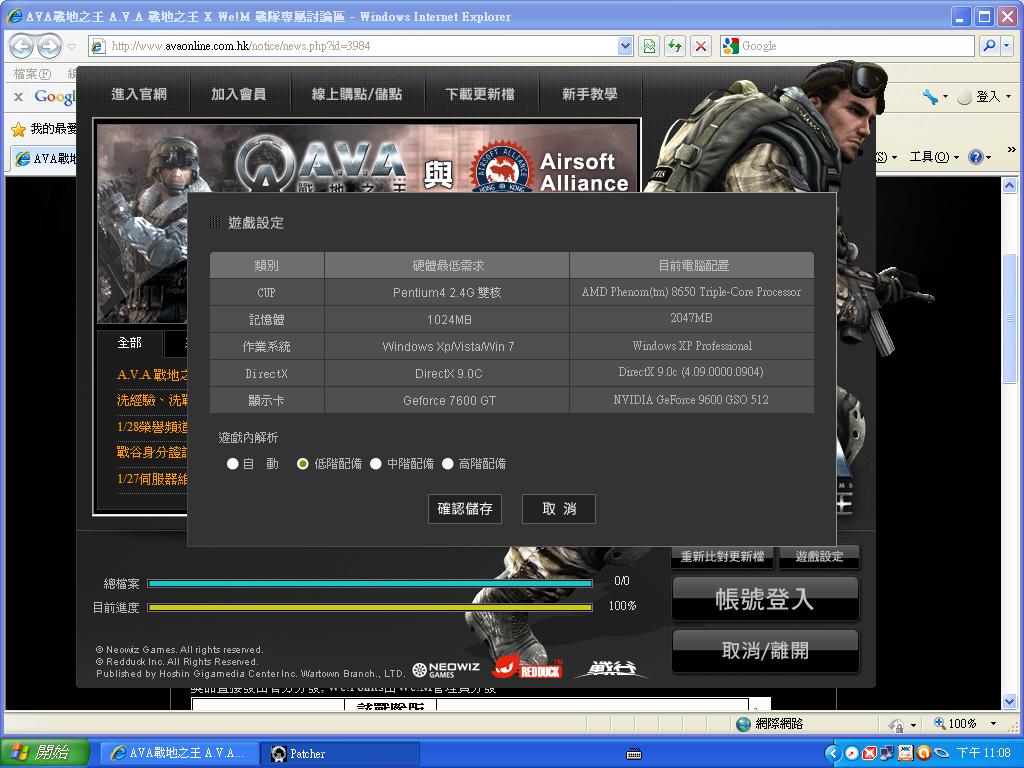Click the 確認儲存 button
The width and height of the screenshot is (1024, 768).
tap(464, 509)
